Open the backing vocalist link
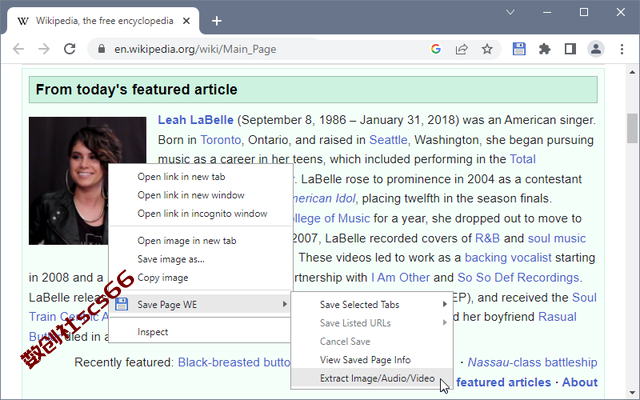640x400 pixels. coord(508,258)
